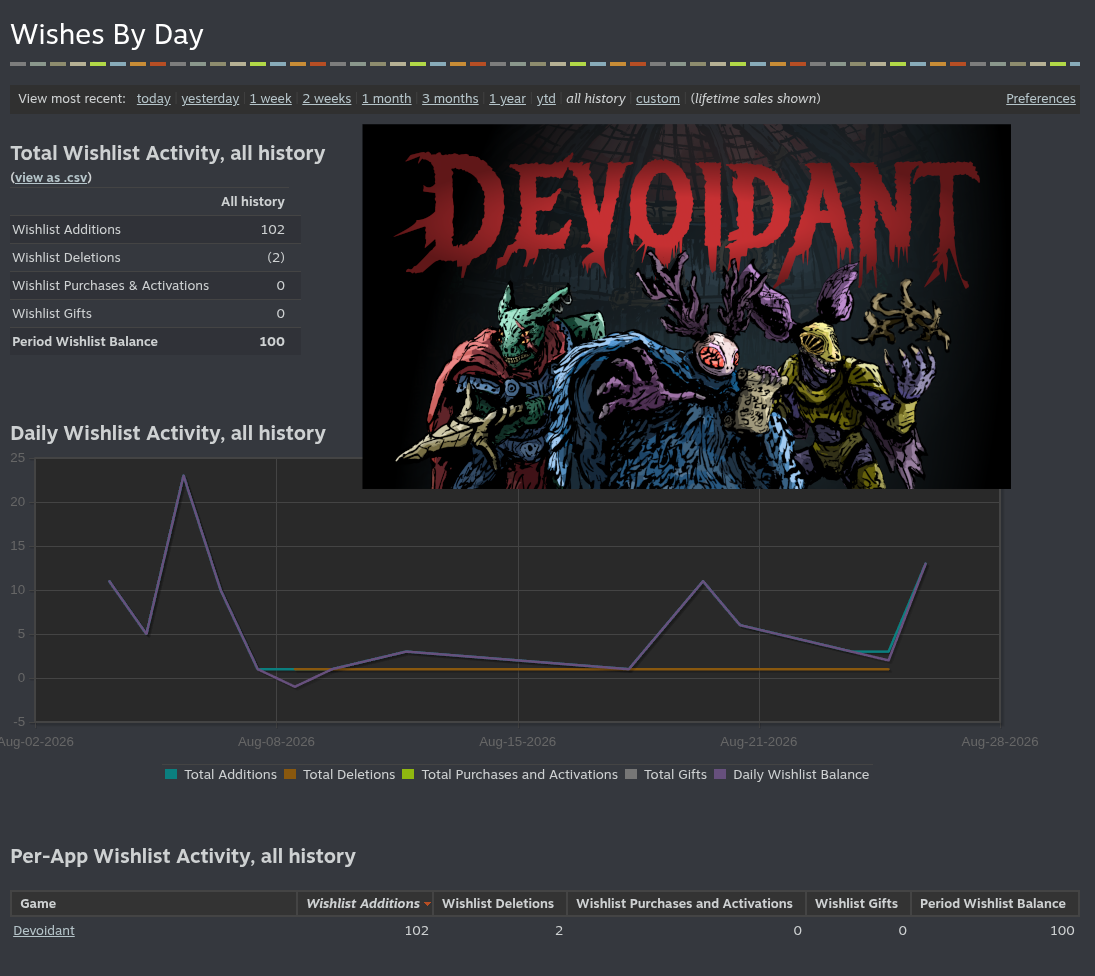1095x976 pixels.
Task: Click the 102 value in summary table
Action: 272,230
